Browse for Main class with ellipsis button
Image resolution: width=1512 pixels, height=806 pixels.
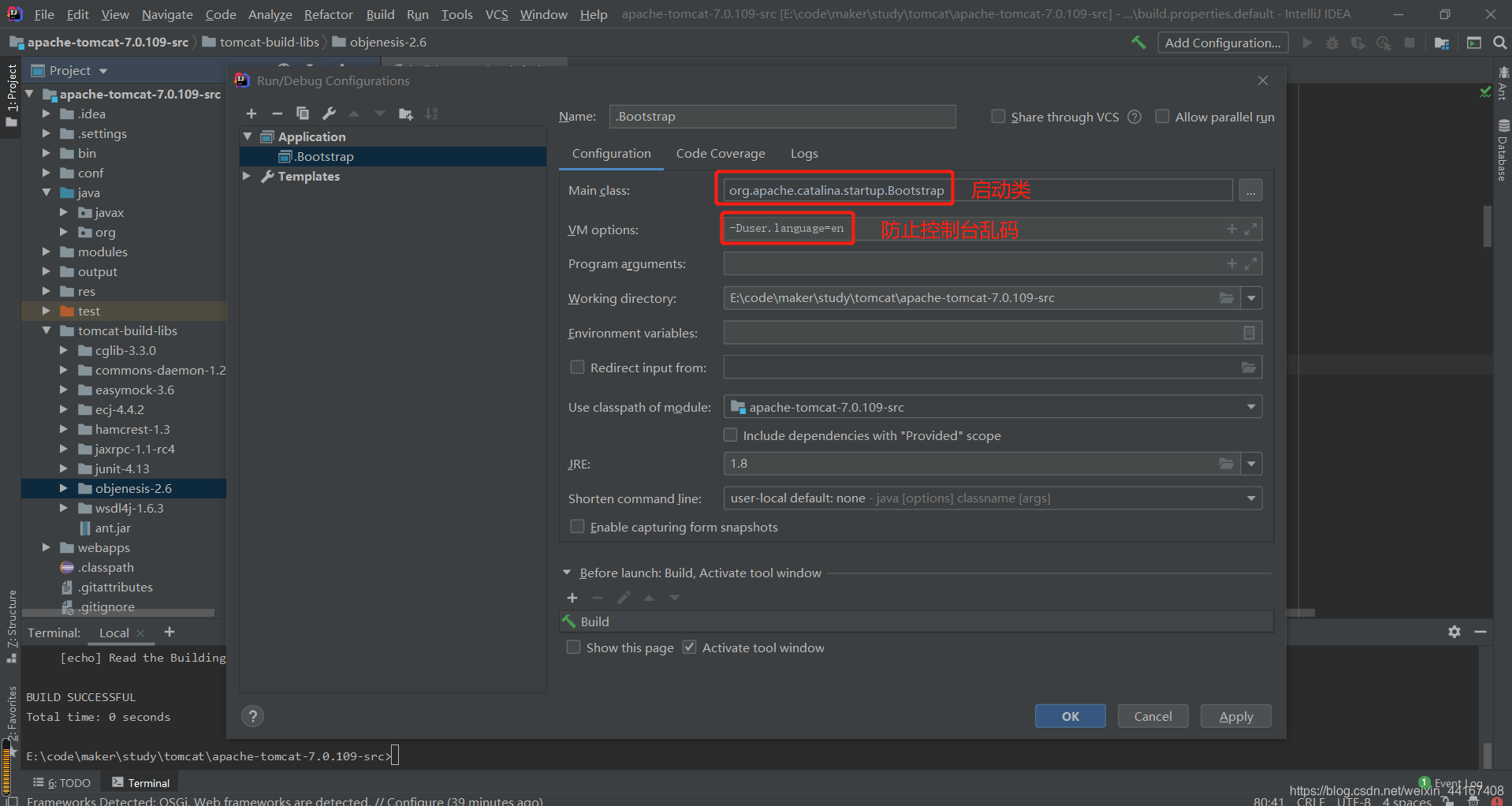tap(1251, 191)
